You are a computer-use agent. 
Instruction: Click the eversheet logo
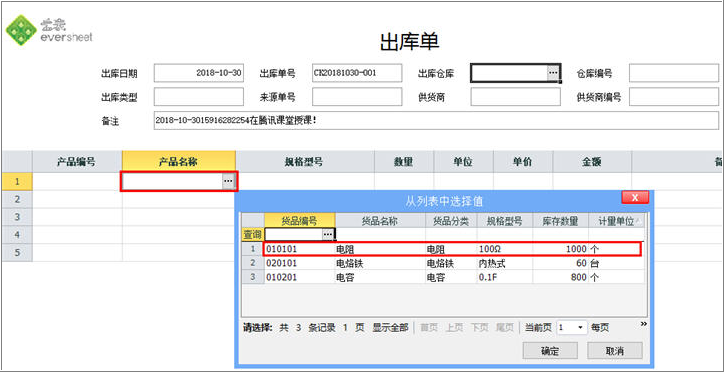coord(49,30)
